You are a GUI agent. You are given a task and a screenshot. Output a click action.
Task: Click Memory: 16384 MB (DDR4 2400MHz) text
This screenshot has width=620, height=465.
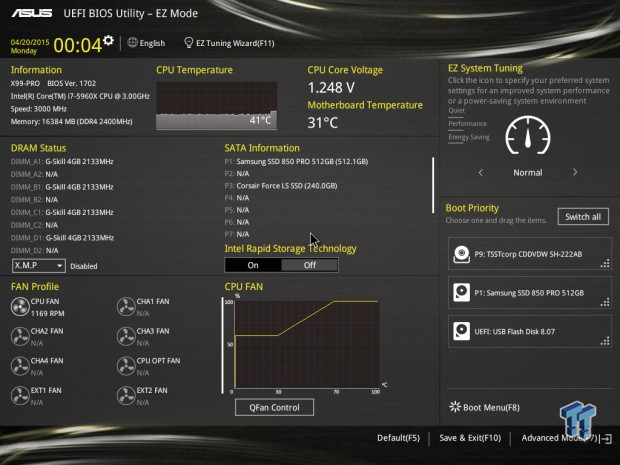pyautogui.click(x=72, y=121)
